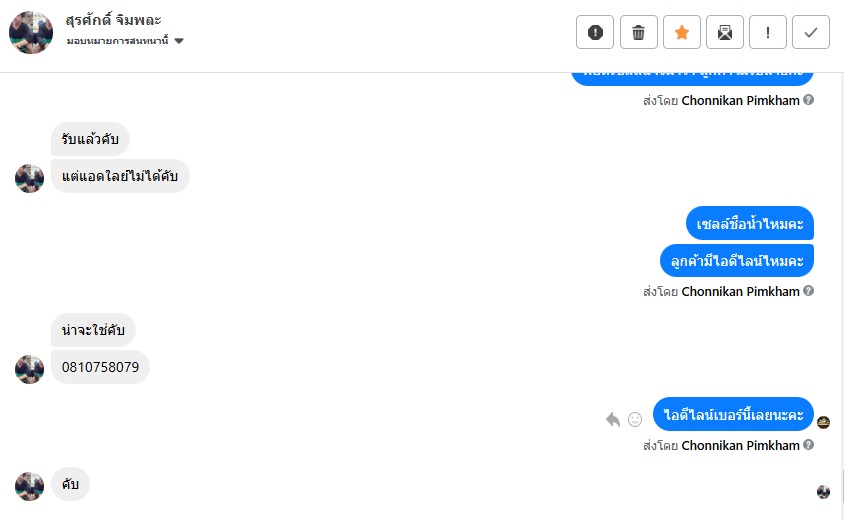Screen dimensions: 844x522
Task: Click the phone number 0810758079 message
Action: (x=100, y=367)
